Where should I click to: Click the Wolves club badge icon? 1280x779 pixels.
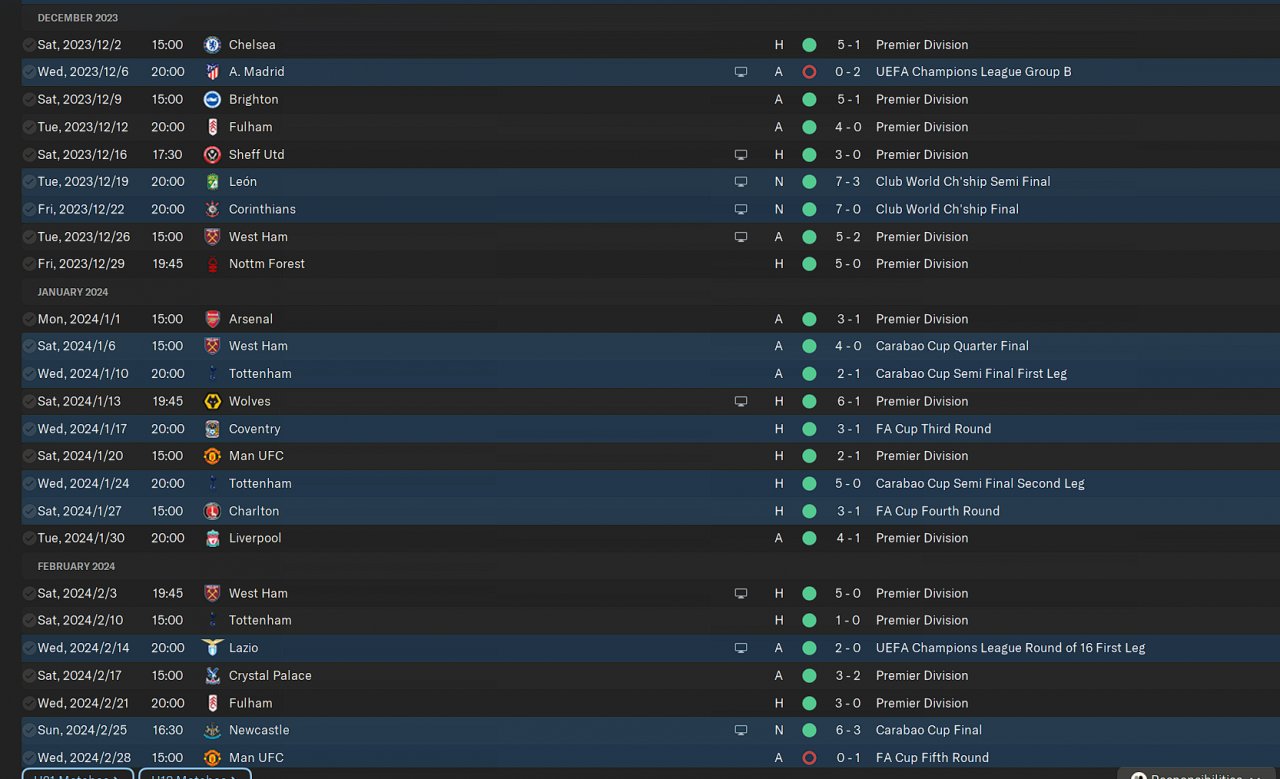(212, 401)
